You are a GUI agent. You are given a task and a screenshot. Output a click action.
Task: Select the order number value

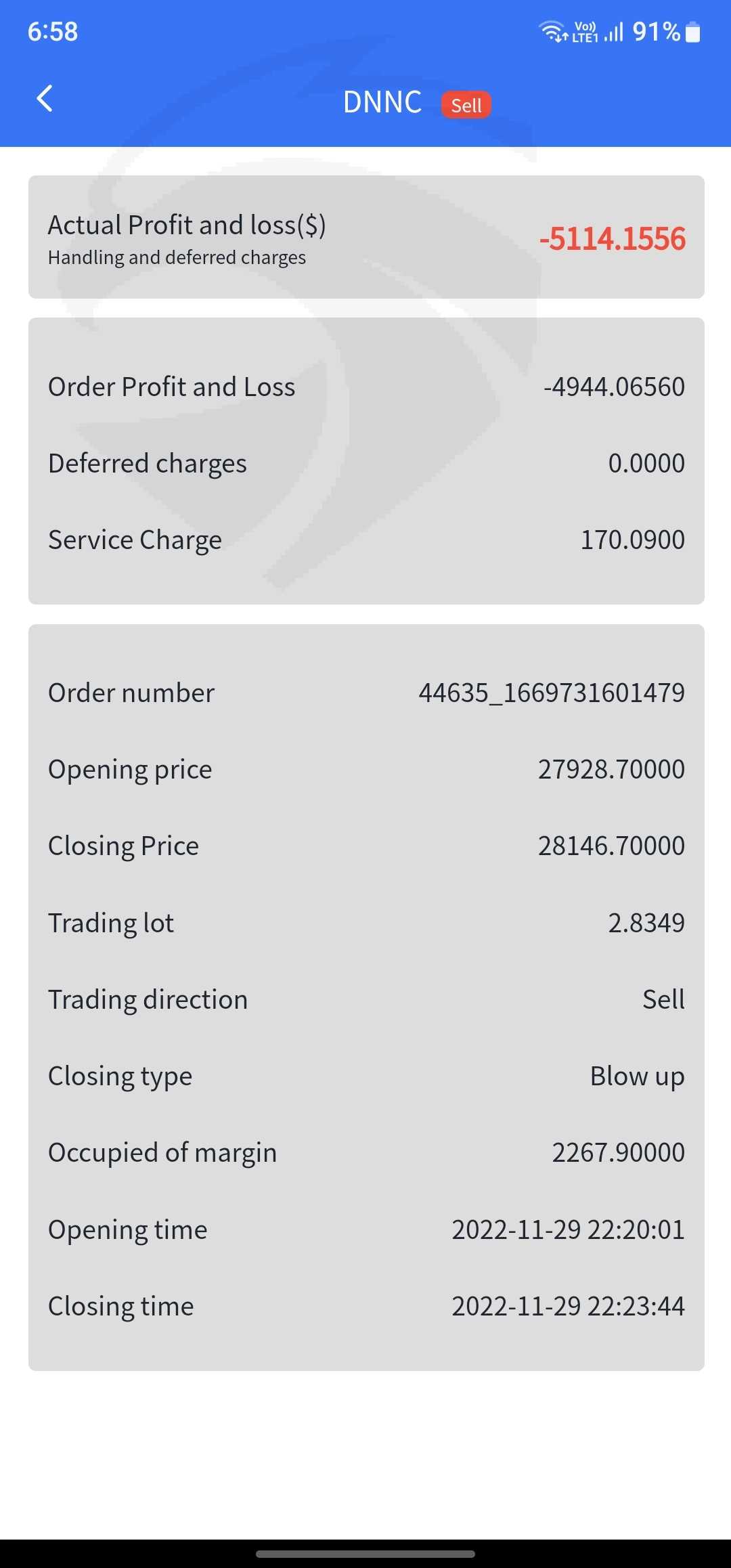551,693
